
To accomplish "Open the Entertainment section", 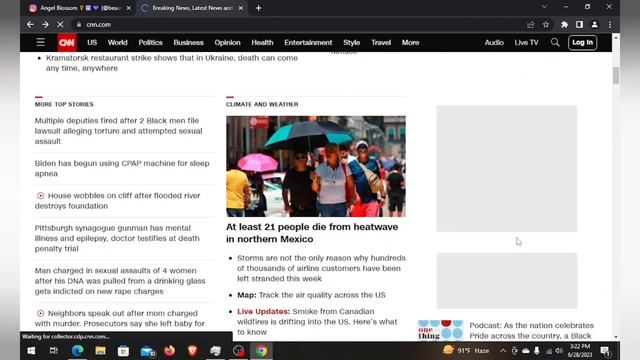I will pyautogui.click(x=308, y=42).
